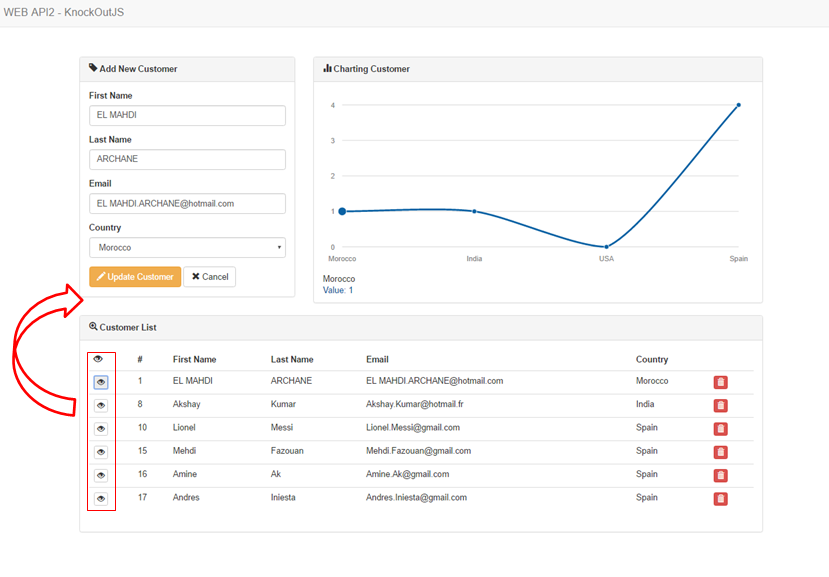Focus the Last Name text field

[187, 160]
